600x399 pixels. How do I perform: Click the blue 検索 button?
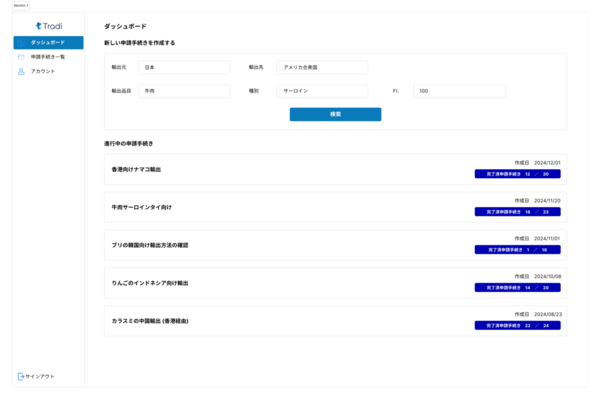point(335,114)
